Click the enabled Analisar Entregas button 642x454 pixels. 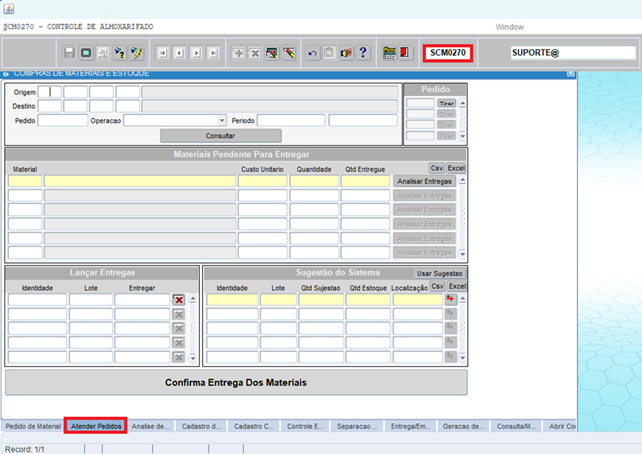(424, 181)
